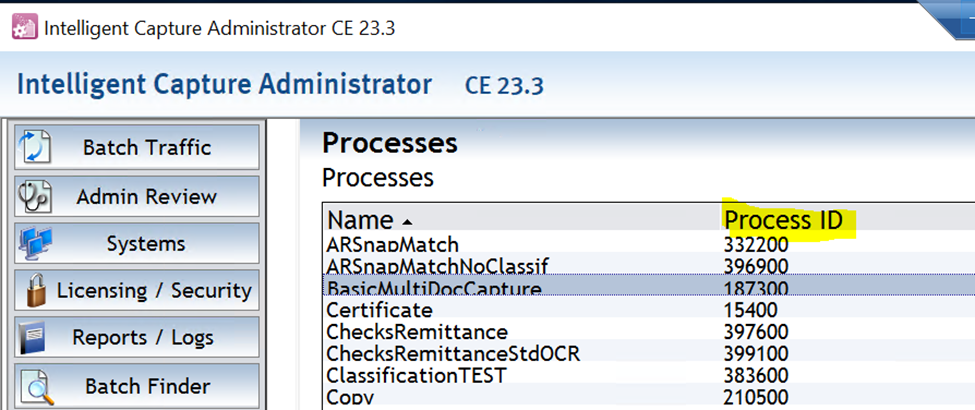Image resolution: width=975 pixels, height=410 pixels.
Task: Click Process ID value 399100
Action: [x=756, y=353]
